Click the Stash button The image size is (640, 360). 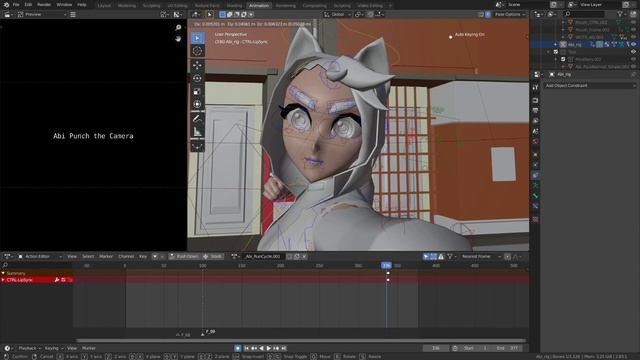(213, 256)
